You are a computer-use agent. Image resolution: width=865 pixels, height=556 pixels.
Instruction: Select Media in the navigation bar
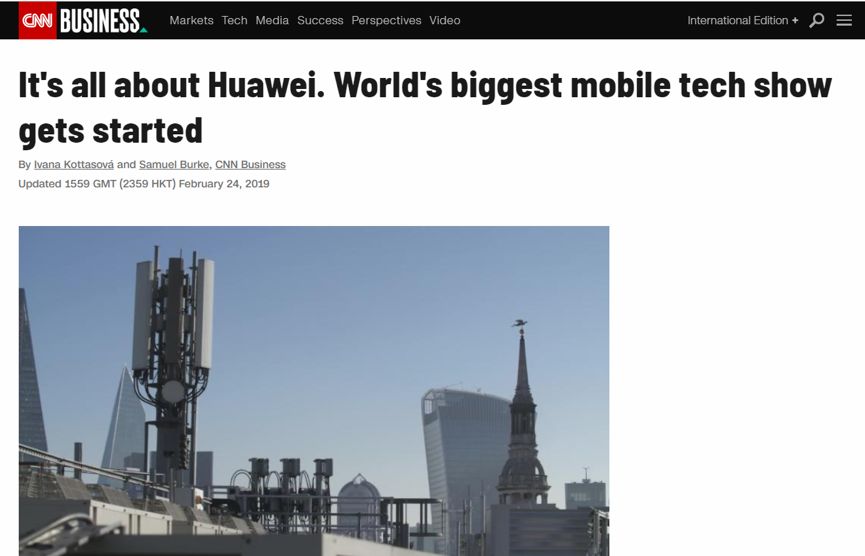272,20
